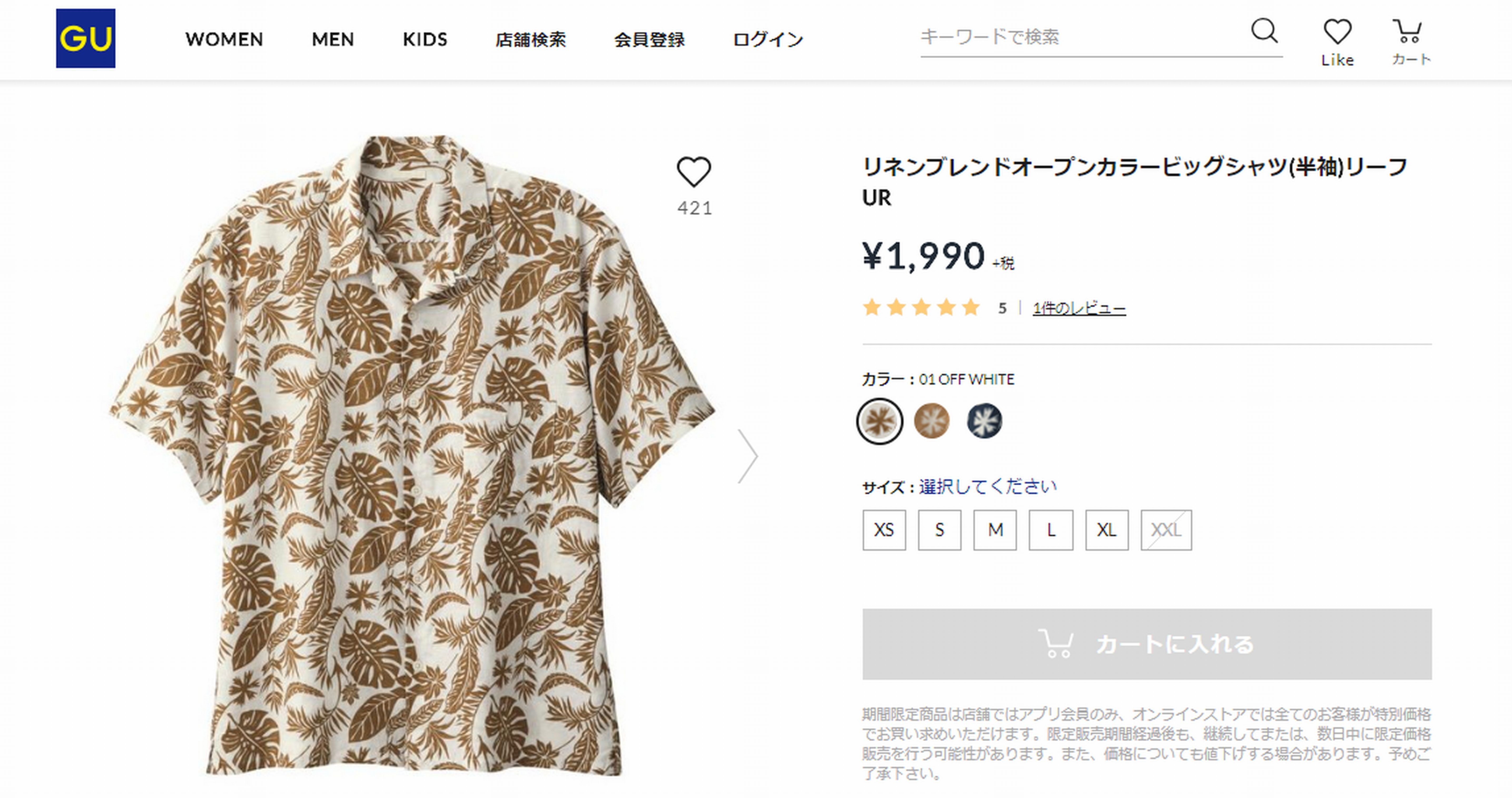This screenshot has height=798, width=1512.
Task: Choose size L option
Action: (x=1051, y=530)
